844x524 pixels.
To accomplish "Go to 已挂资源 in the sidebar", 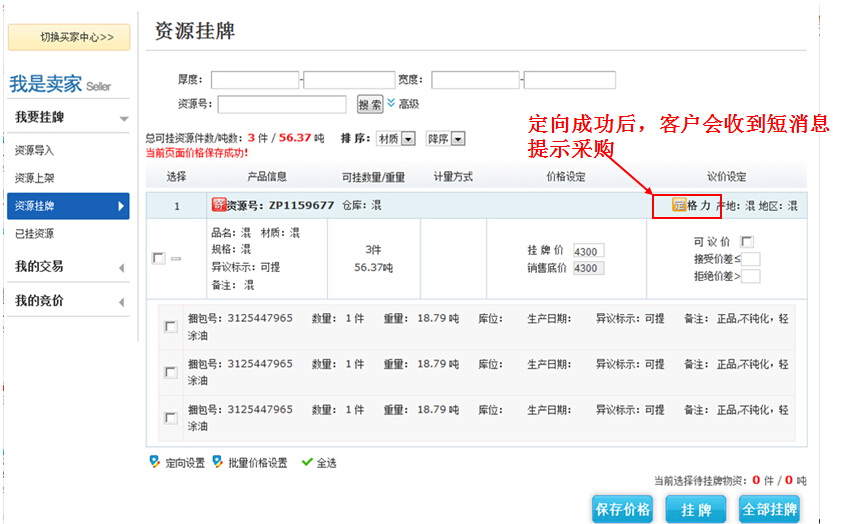I will point(35,234).
